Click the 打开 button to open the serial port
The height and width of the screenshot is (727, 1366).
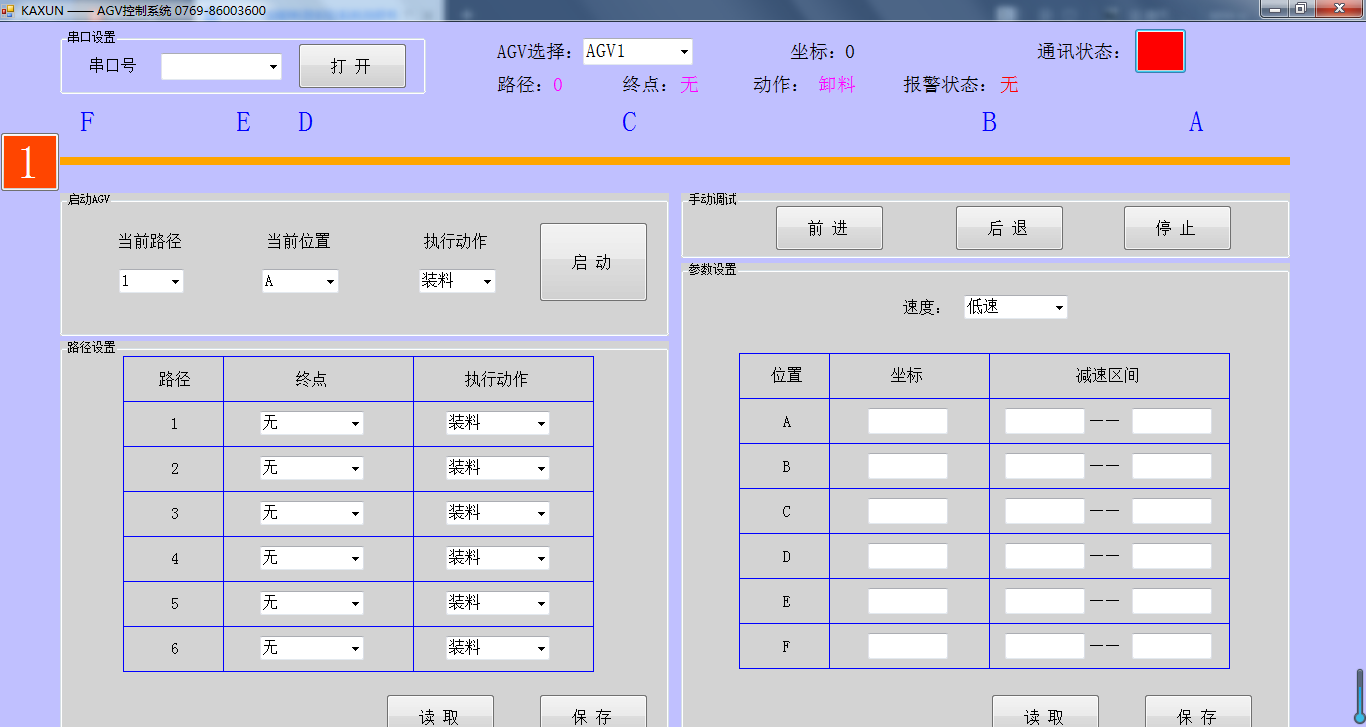point(352,66)
